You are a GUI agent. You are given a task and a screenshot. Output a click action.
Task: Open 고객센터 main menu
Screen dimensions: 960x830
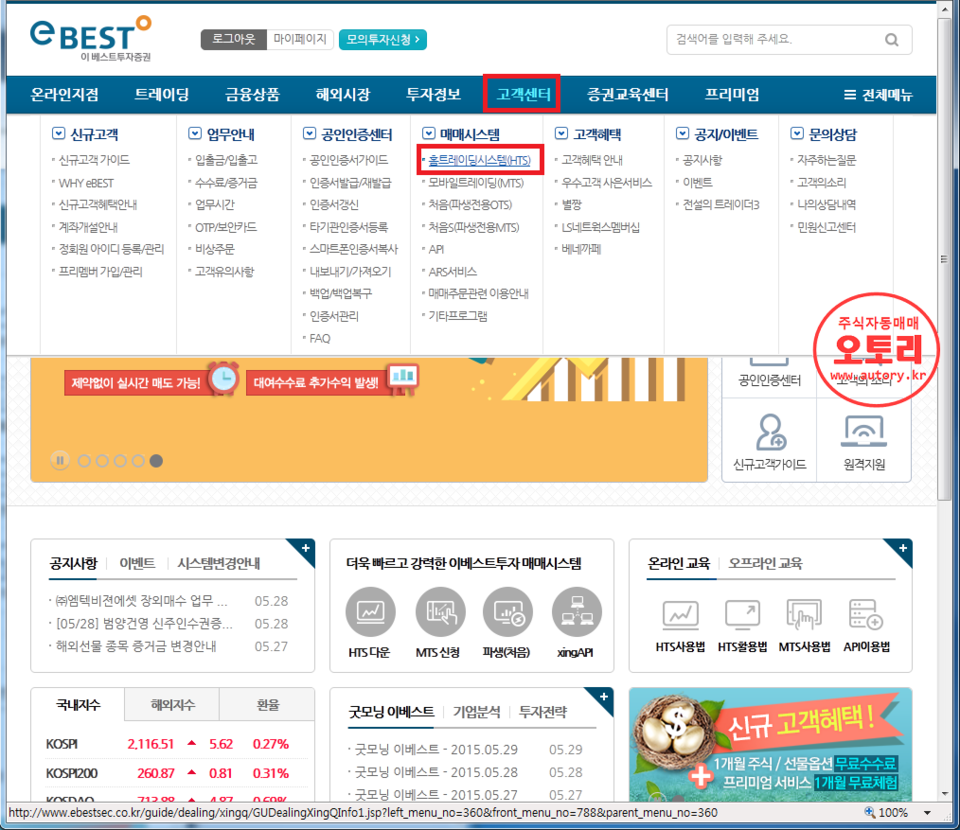(523, 94)
